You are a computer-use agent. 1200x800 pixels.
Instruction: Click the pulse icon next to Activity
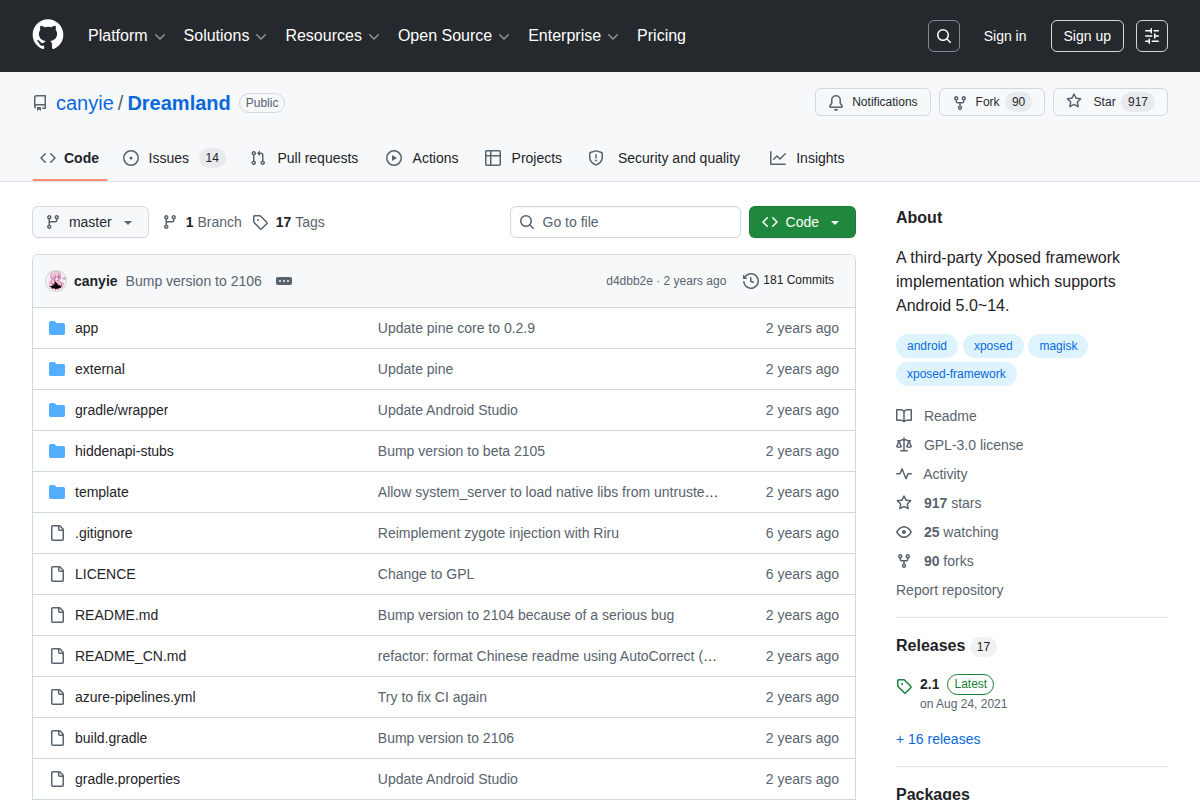904,474
